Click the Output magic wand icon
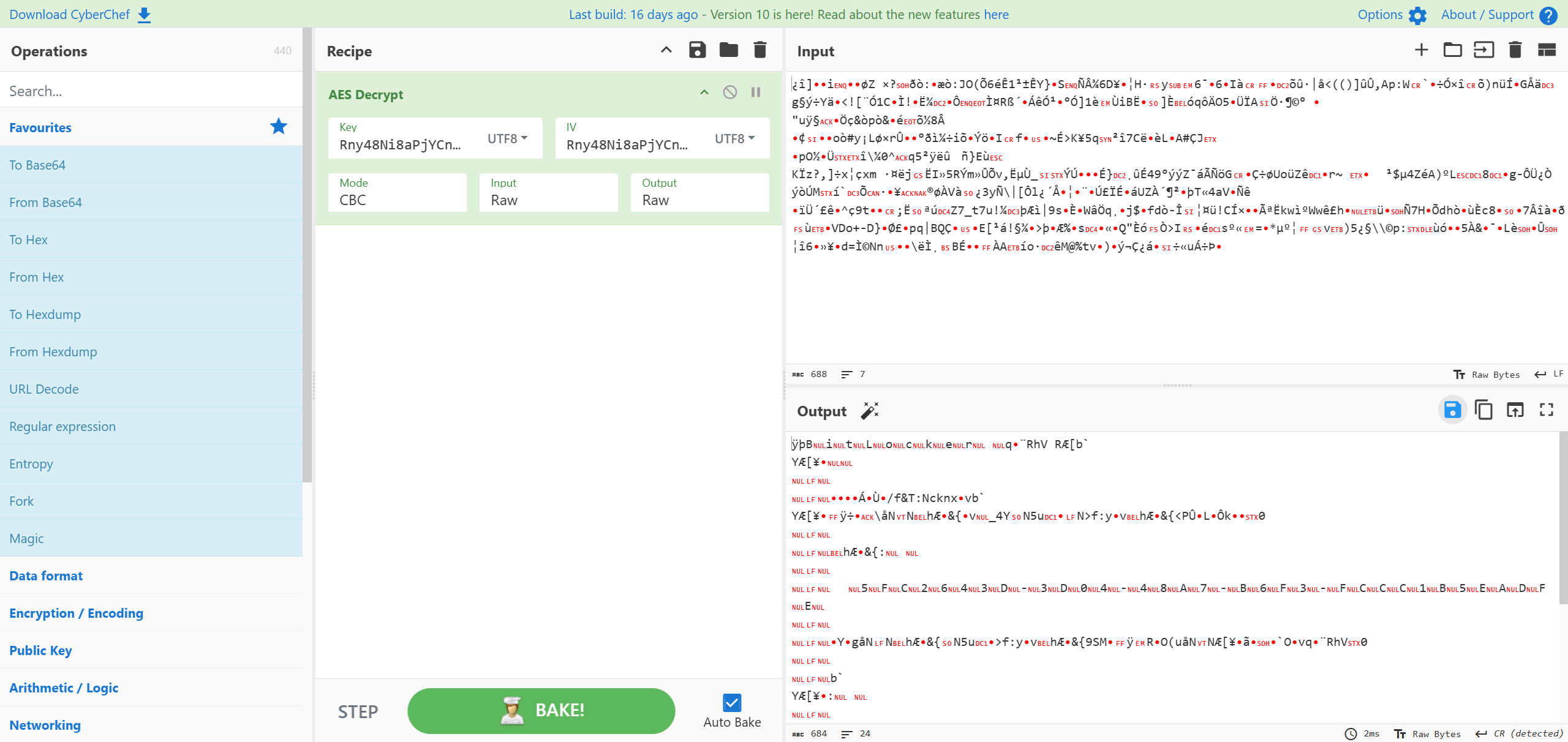Image resolution: width=1568 pixels, height=742 pixels. point(870,411)
